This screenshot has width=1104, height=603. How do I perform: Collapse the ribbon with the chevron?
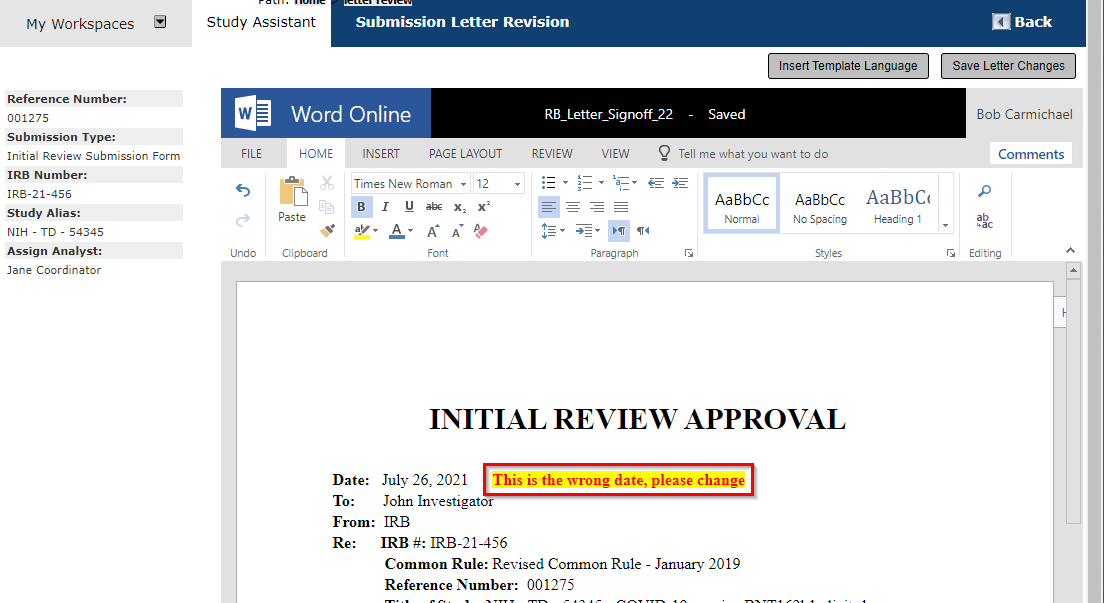pyautogui.click(x=1070, y=250)
